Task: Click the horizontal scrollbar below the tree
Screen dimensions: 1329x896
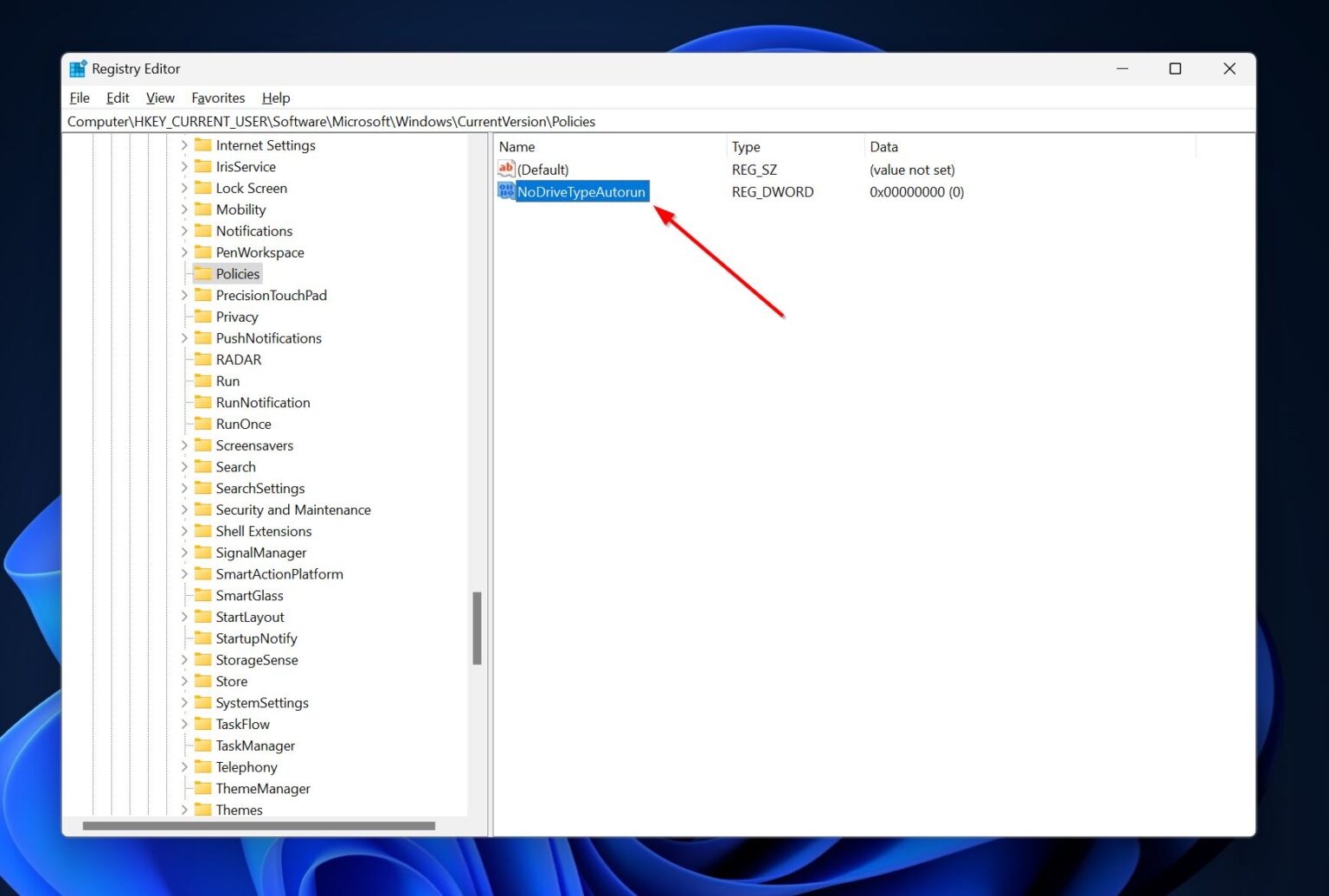Action: coord(260,825)
